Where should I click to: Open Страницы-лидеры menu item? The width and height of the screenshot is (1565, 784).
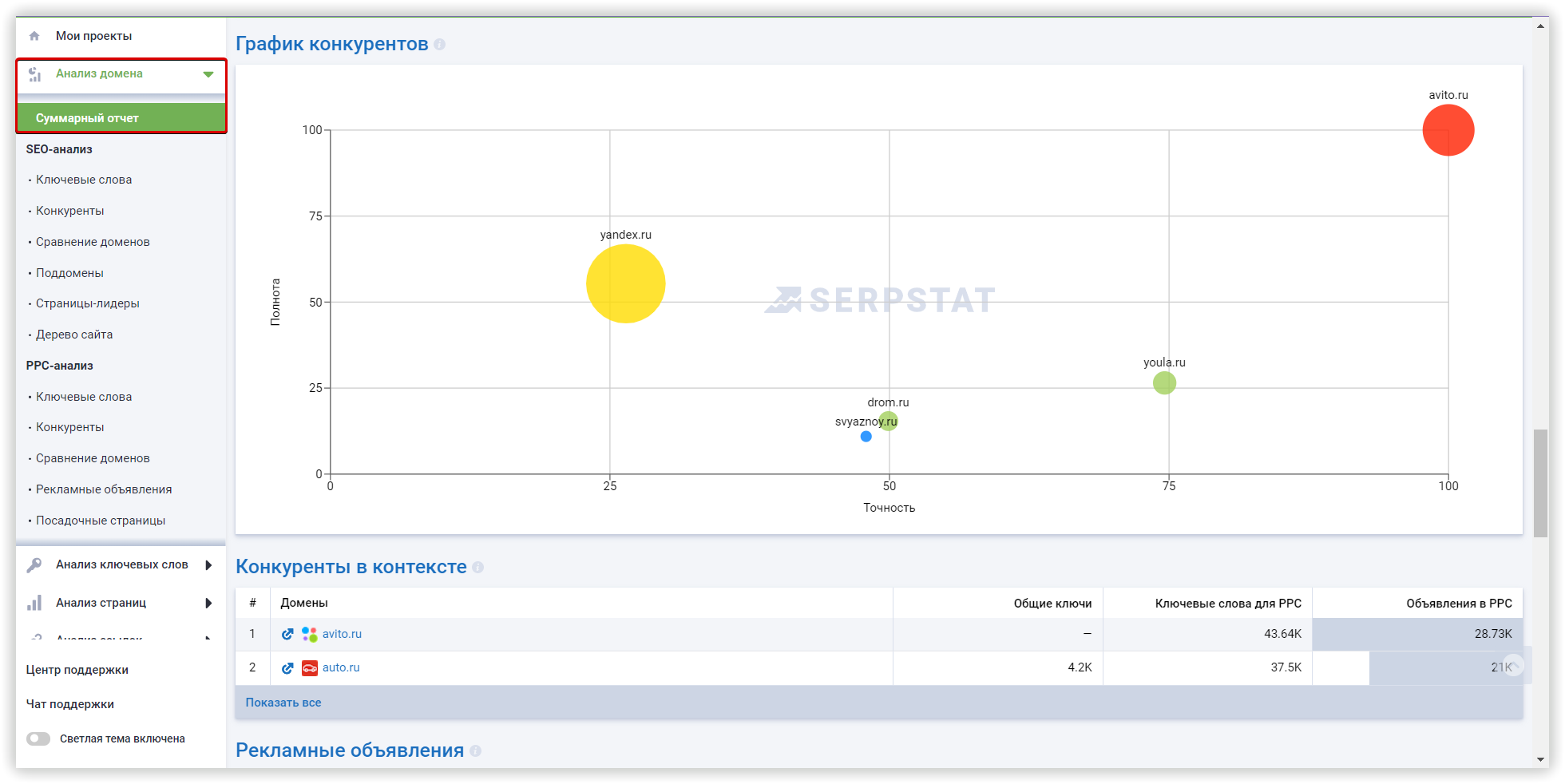tap(88, 303)
